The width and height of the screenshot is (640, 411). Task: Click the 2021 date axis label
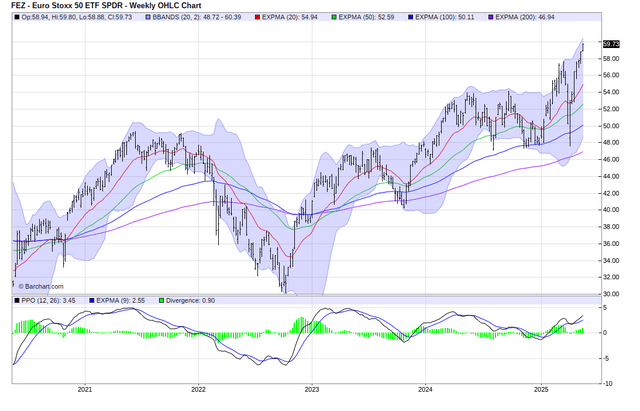85,390
